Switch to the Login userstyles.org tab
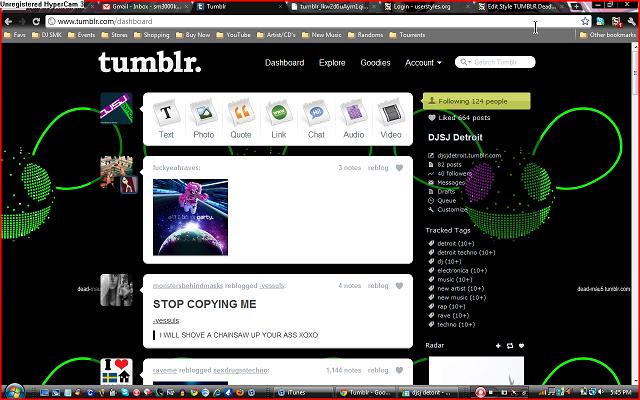 [x=422, y=7]
